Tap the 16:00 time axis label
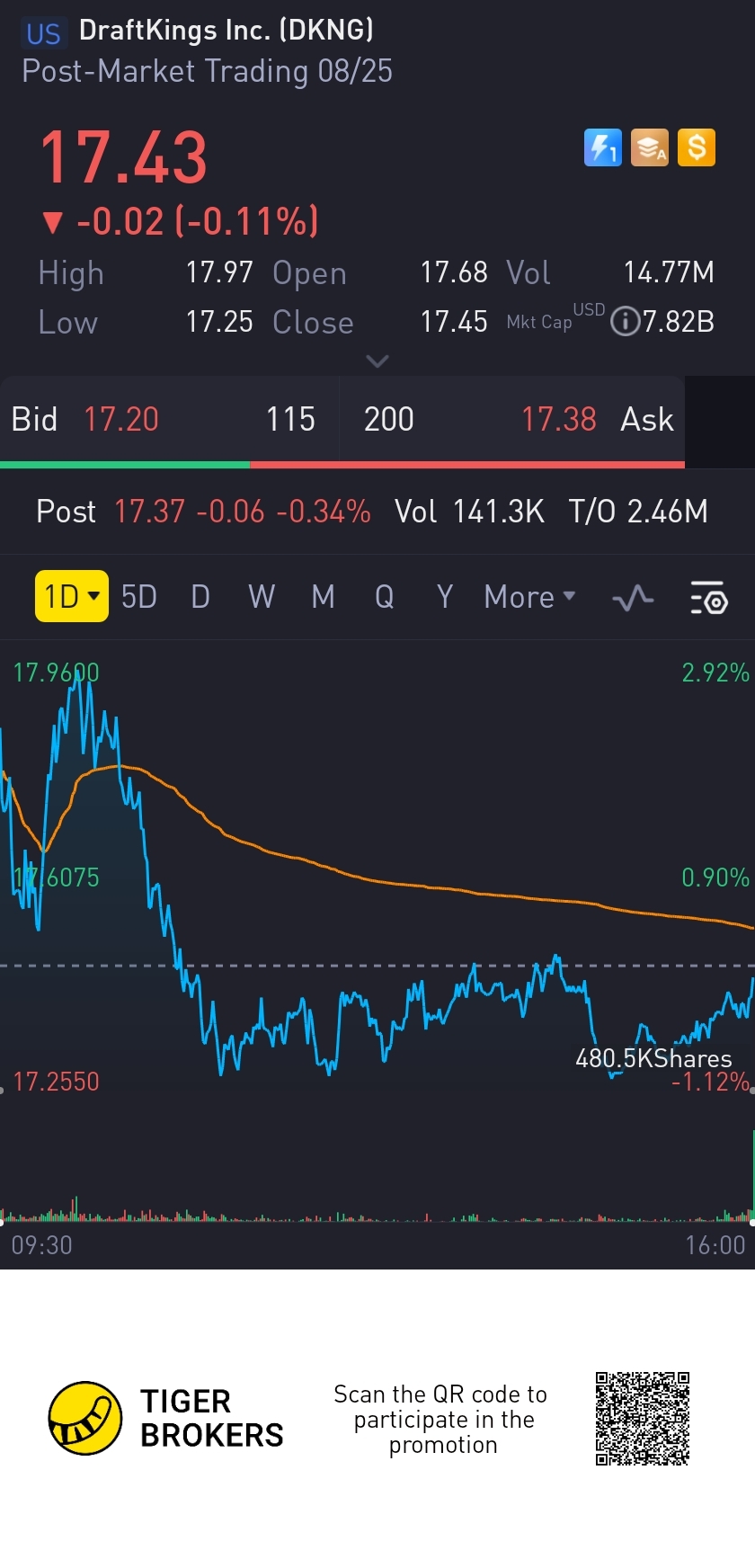755x1568 pixels. [715, 1245]
